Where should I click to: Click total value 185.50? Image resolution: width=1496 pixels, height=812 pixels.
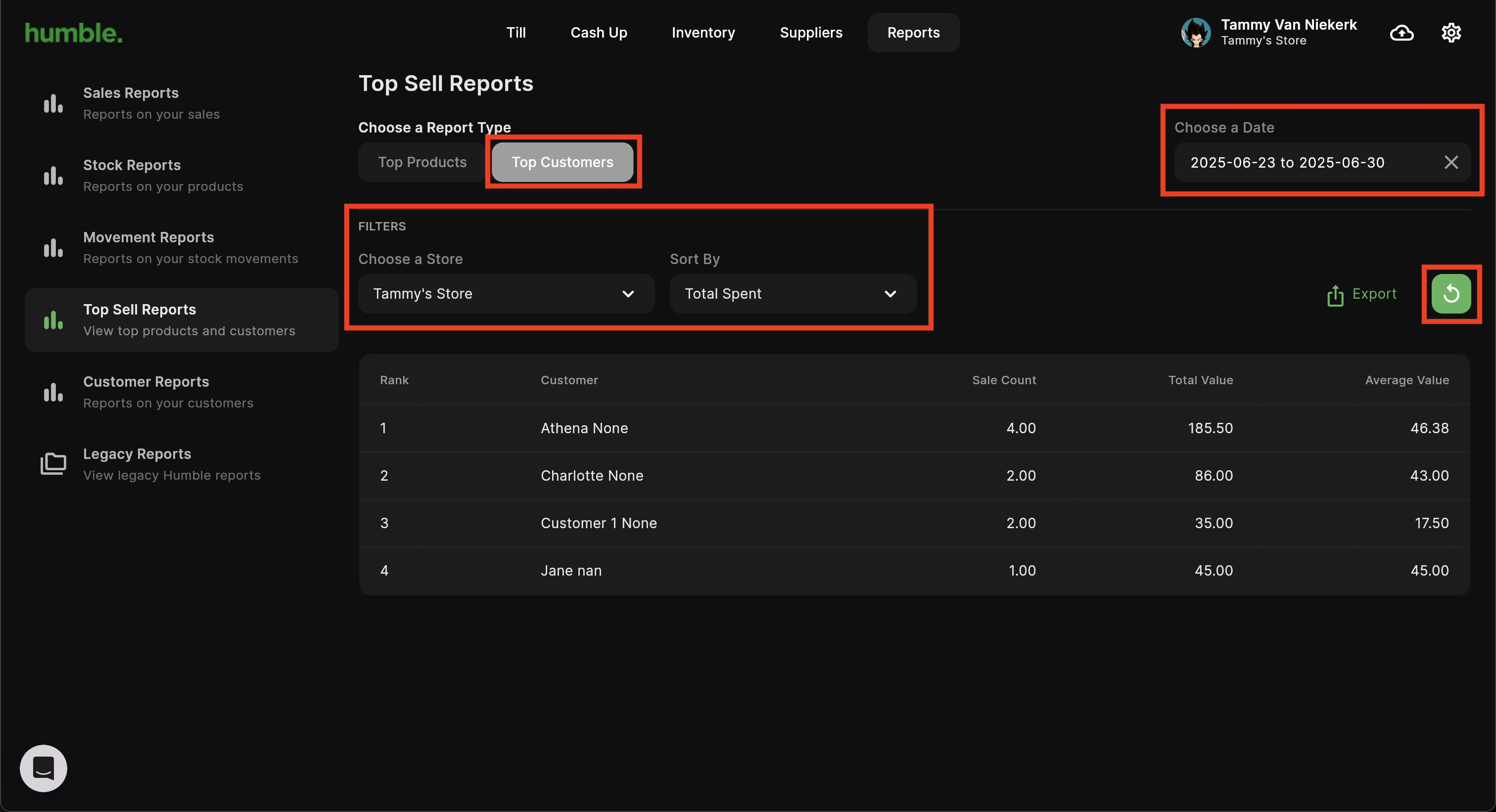[1210, 428]
